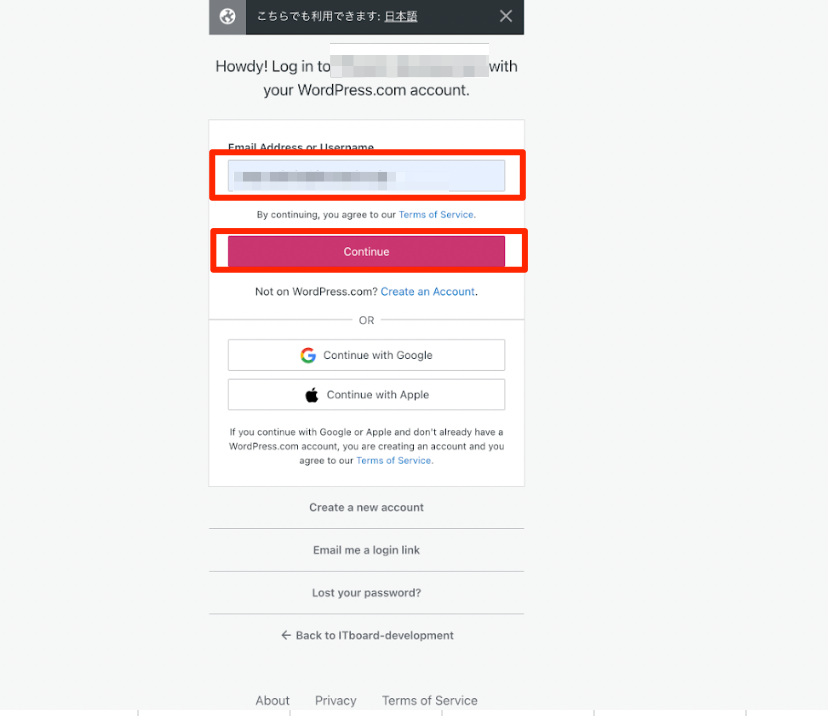This screenshot has width=828, height=716.
Task: Go back via Back to ITboard-development text
Action: [x=374, y=635]
